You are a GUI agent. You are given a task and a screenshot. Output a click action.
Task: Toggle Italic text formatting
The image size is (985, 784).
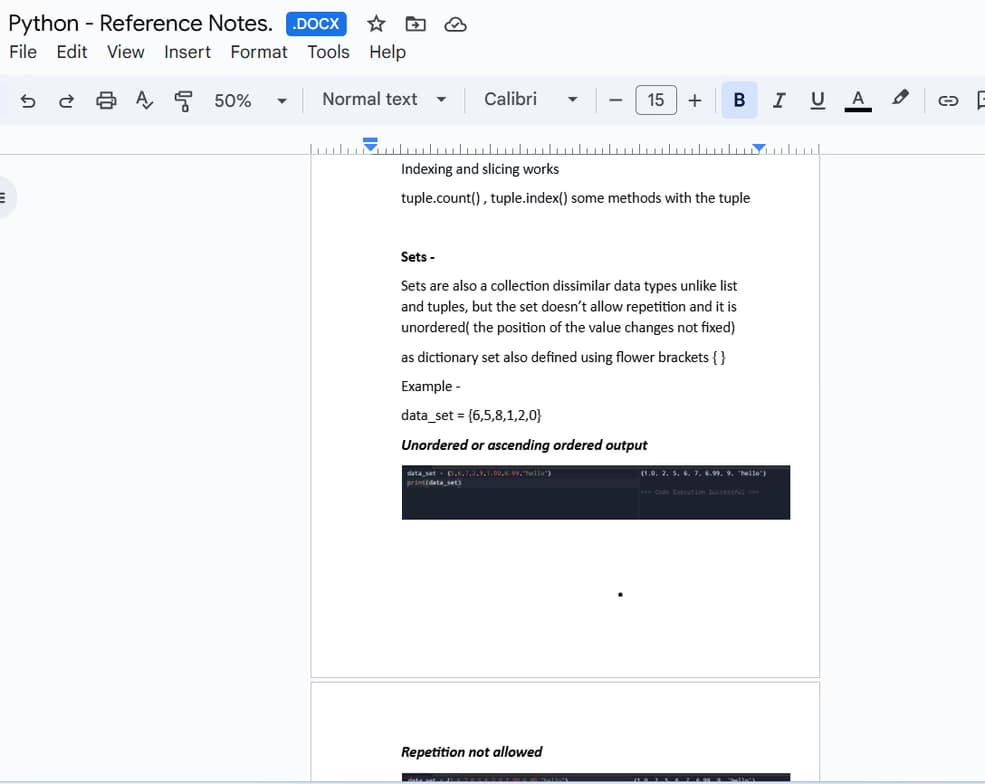pos(779,100)
